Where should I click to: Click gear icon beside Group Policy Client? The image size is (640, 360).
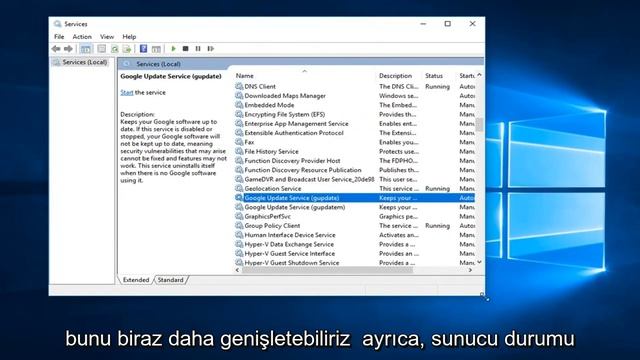(239, 226)
